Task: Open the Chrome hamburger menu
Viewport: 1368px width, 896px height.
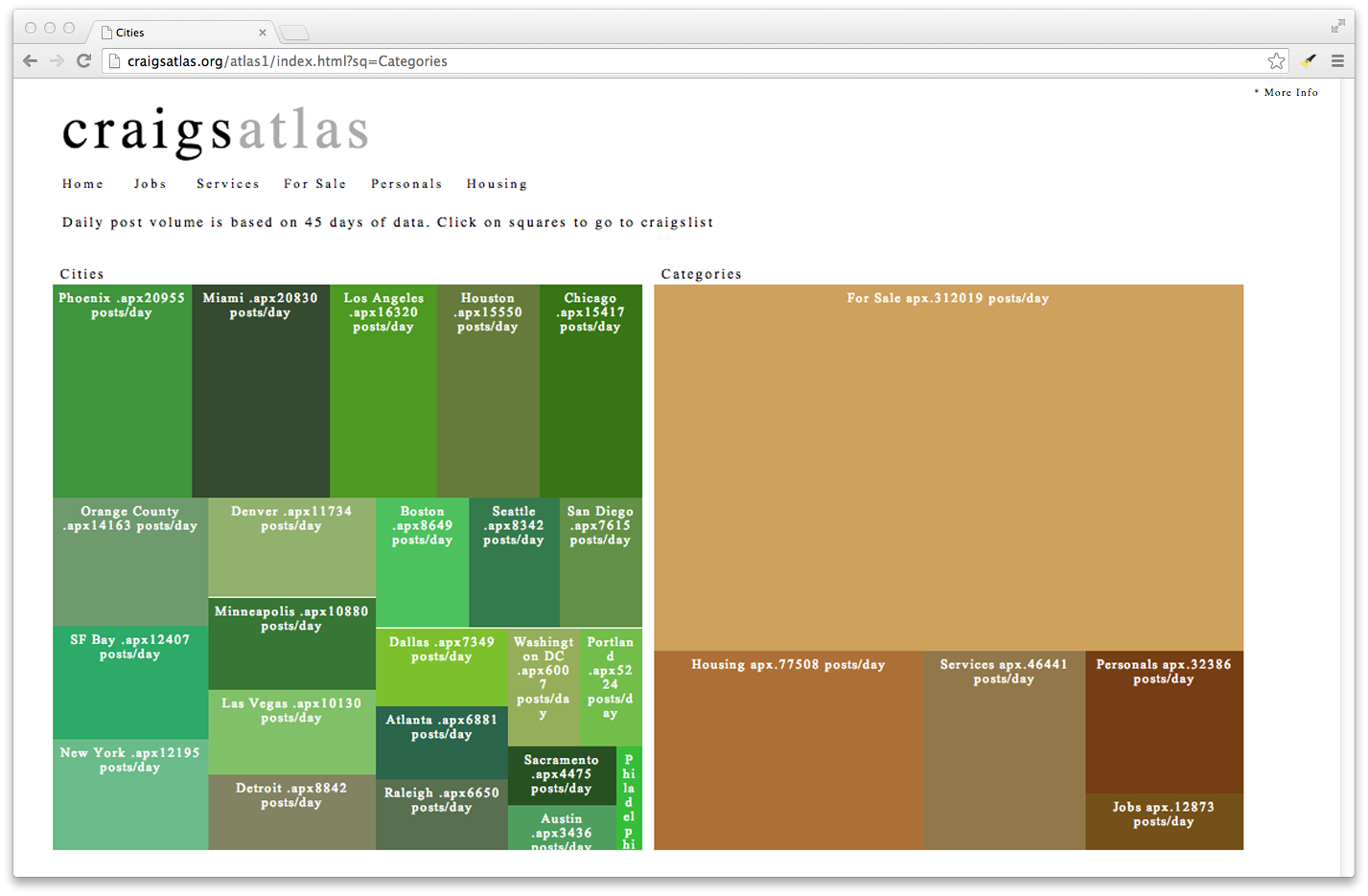Action: (1337, 60)
